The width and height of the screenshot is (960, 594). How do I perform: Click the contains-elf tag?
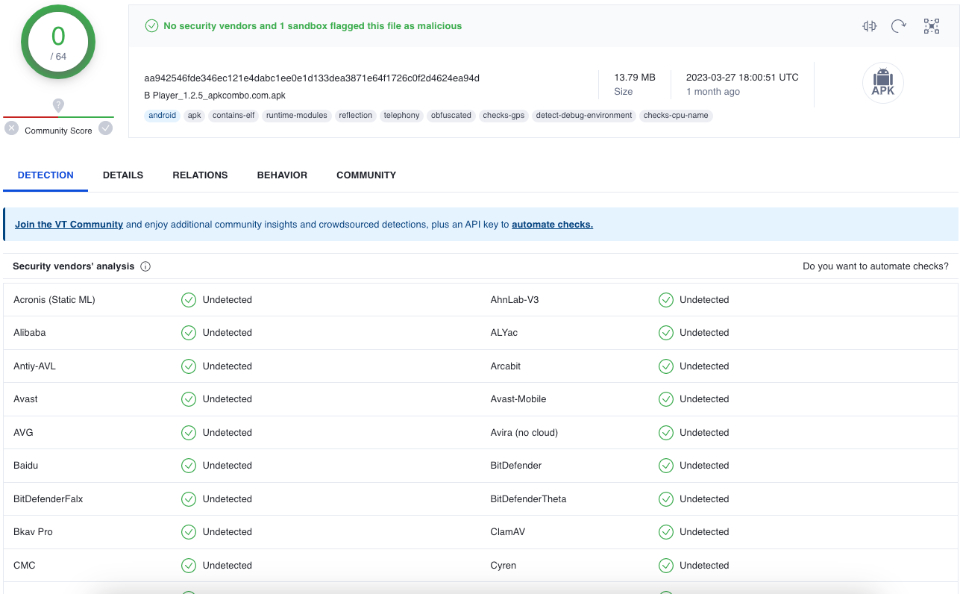point(233,115)
